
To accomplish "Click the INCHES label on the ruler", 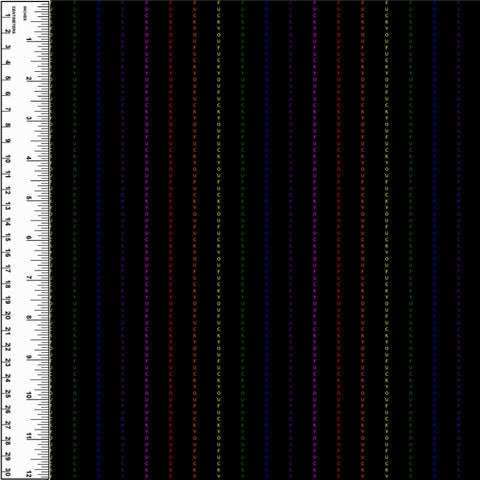I will (x=24, y=14).
